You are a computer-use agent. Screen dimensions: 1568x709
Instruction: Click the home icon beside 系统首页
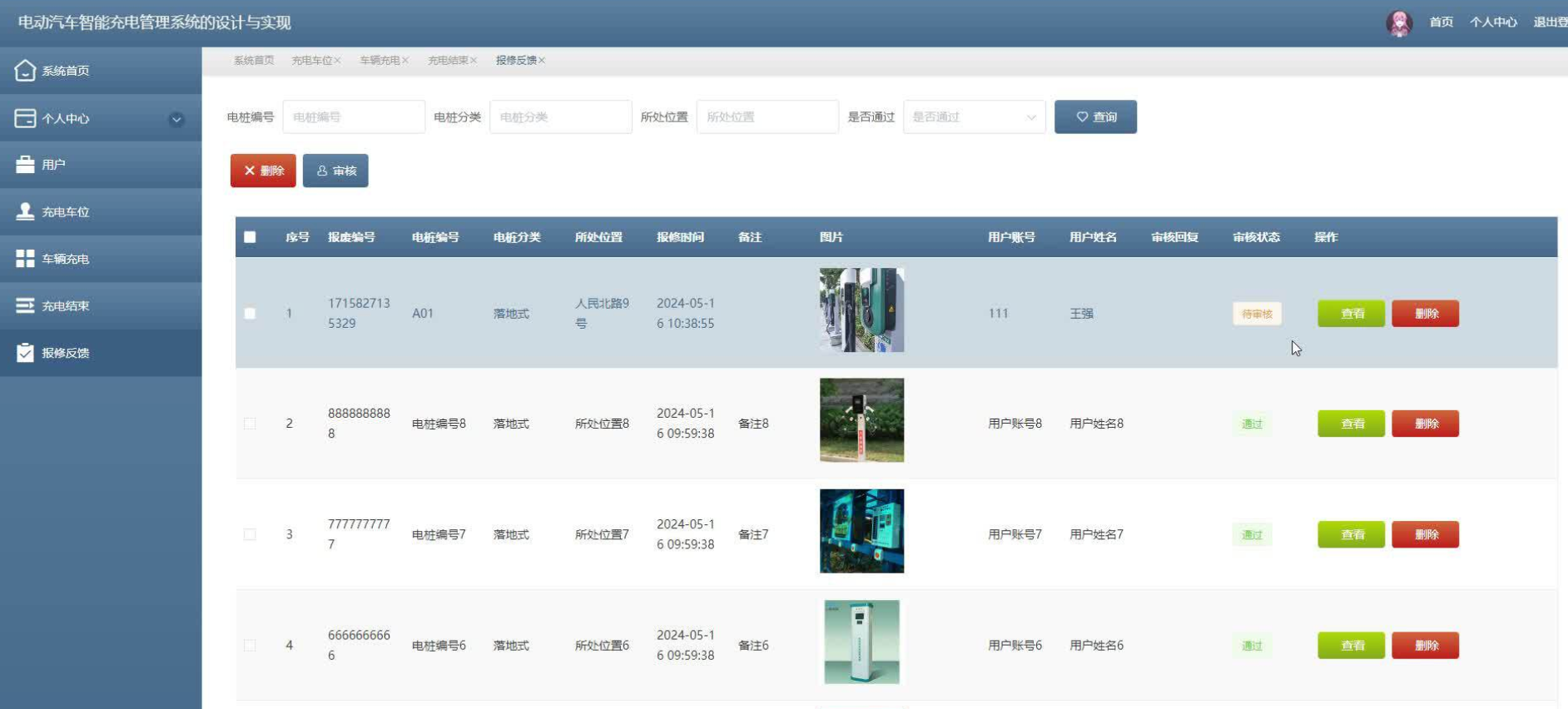click(x=25, y=71)
